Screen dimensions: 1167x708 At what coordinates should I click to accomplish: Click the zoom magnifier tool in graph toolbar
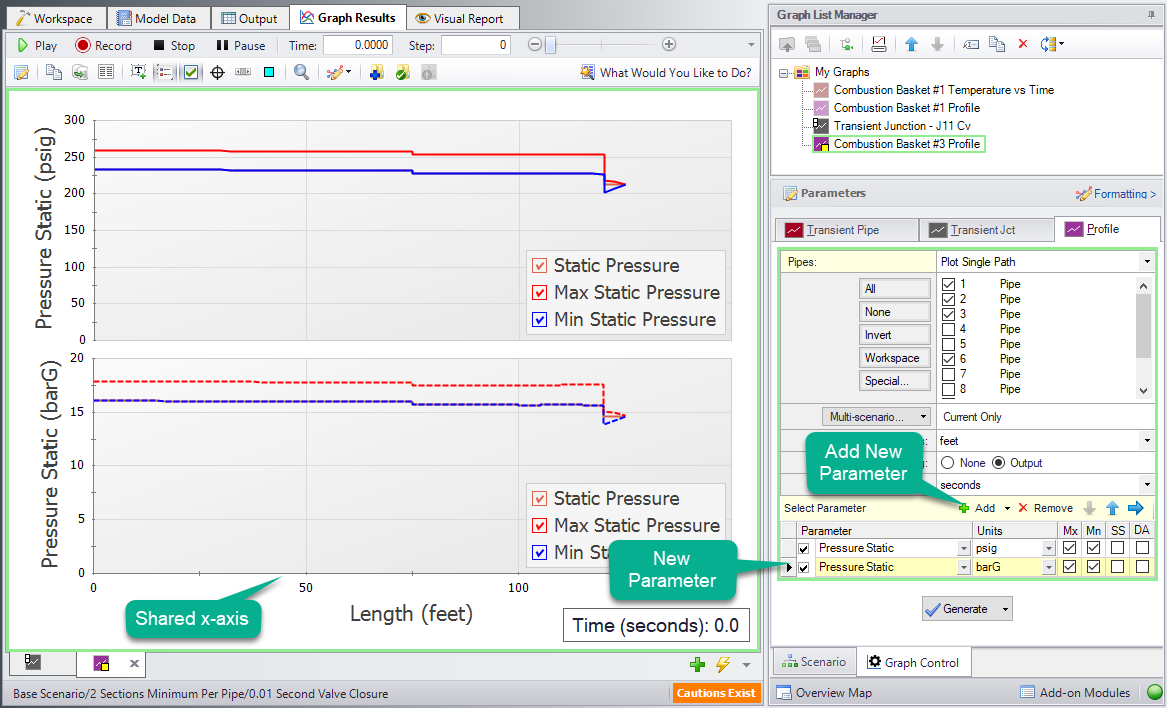[x=301, y=72]
